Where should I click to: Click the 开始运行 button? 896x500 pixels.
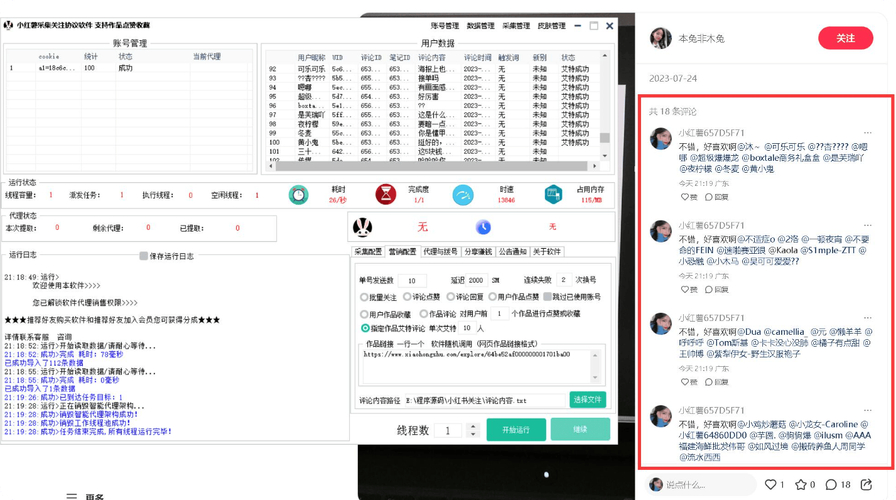pyautogui.click(x=516, y=430)
